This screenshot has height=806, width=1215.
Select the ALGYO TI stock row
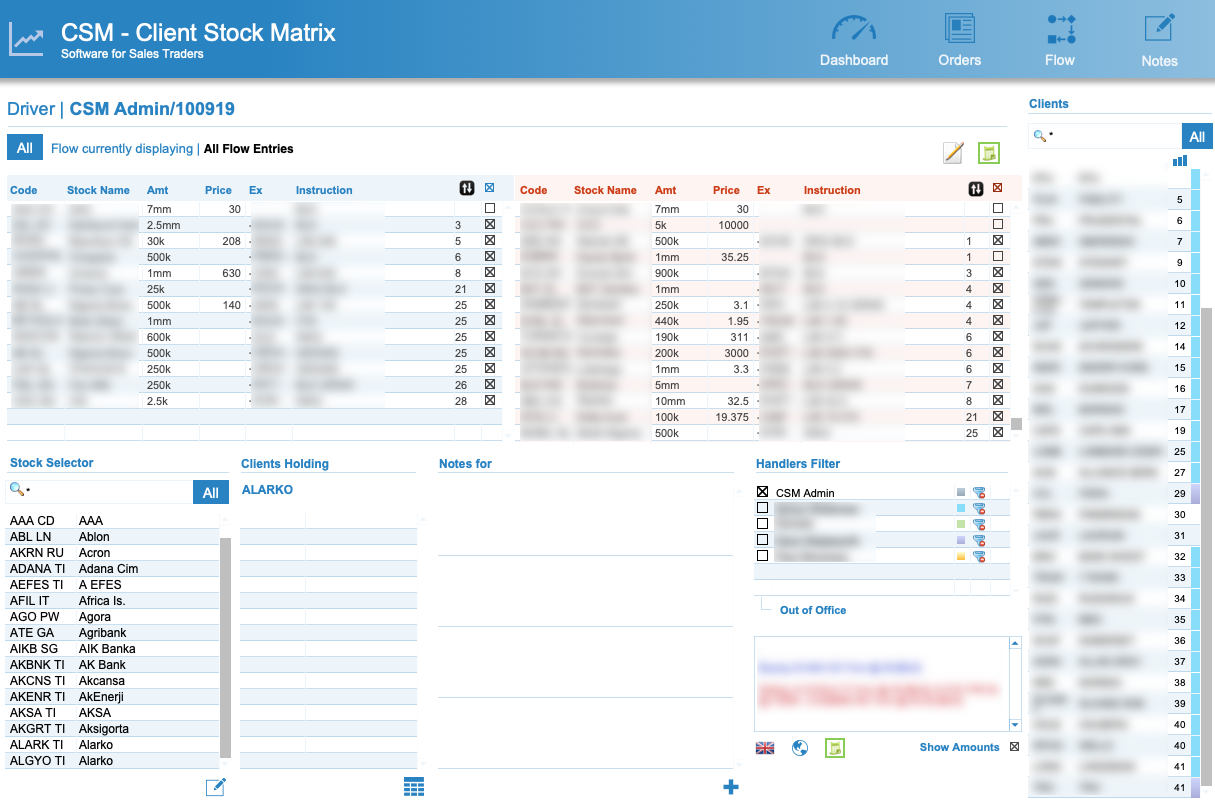point(112,761)
